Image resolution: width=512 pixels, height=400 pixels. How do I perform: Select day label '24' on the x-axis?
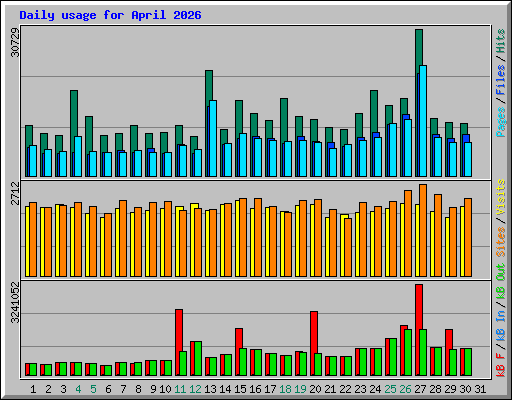tap(375, 389)
